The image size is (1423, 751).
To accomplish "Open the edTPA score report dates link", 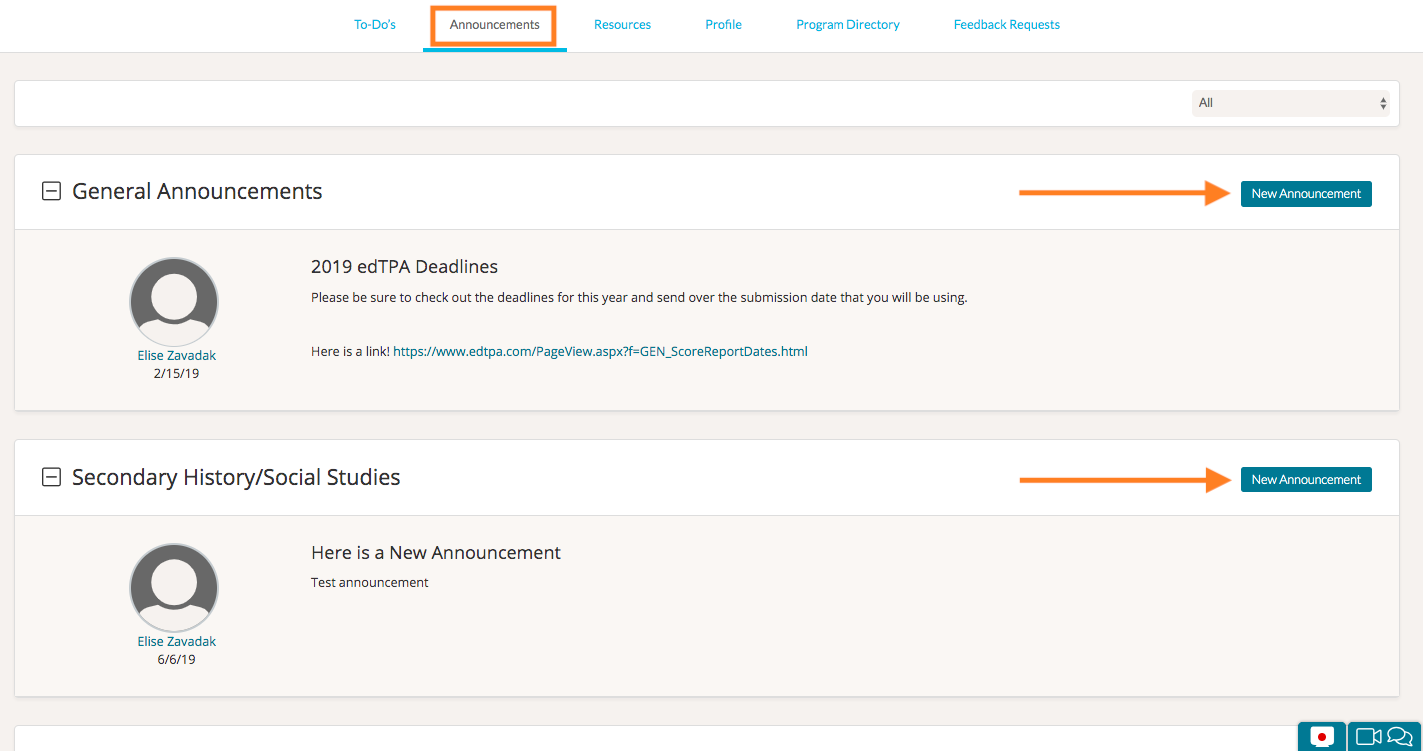I will pos(600,352).
